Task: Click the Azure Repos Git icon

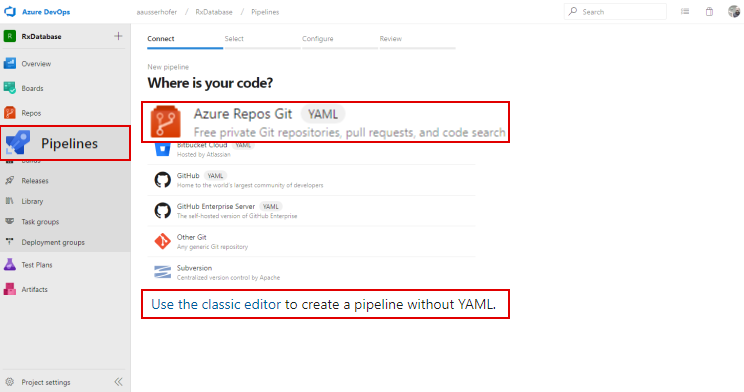Action: point(166,122)
